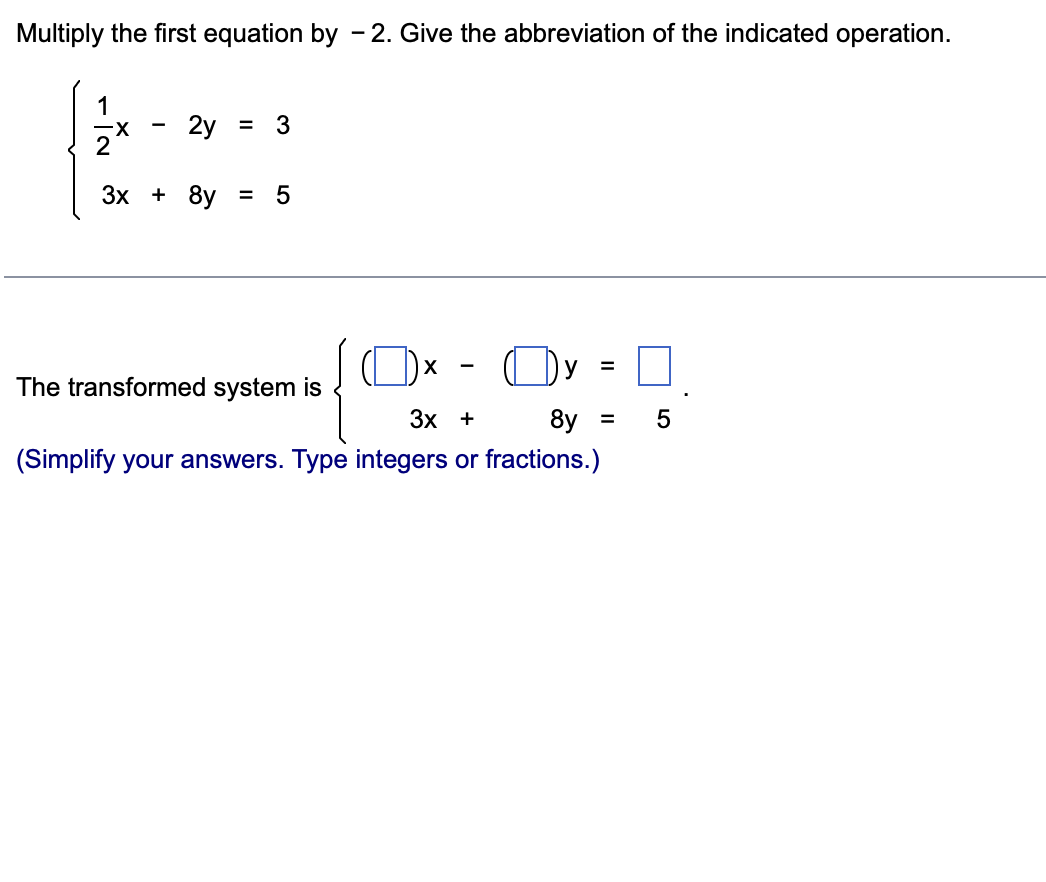Click the phrase 'The transformed system is'

[169, 387]
